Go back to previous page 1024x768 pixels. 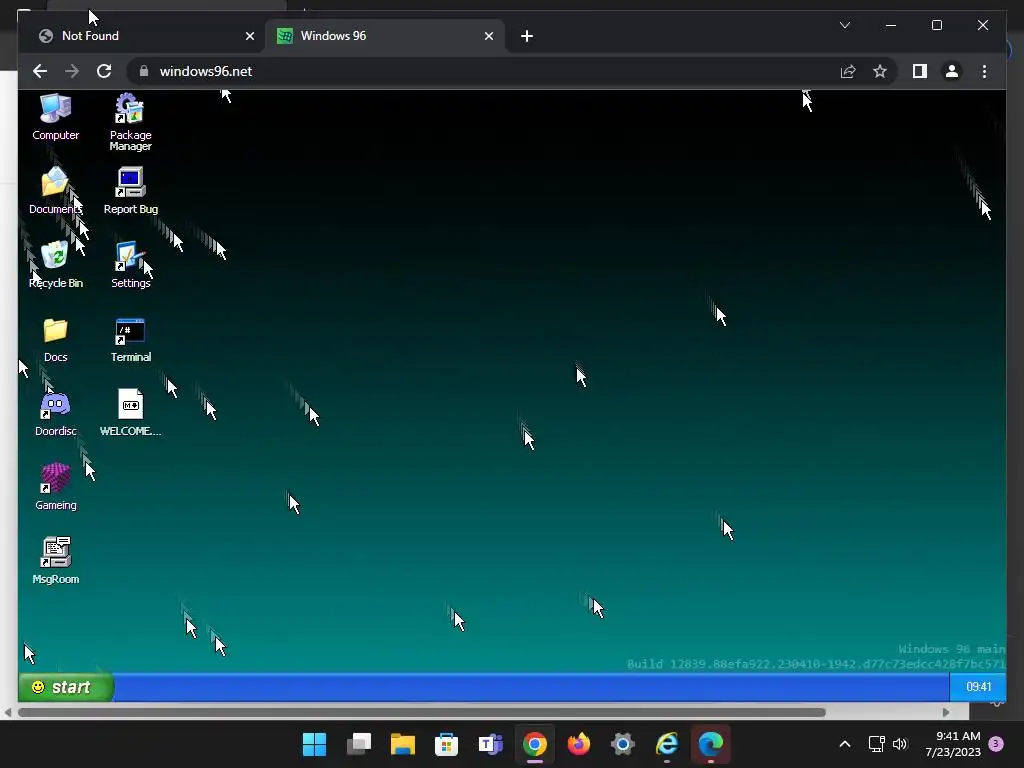tap(40, 71)
